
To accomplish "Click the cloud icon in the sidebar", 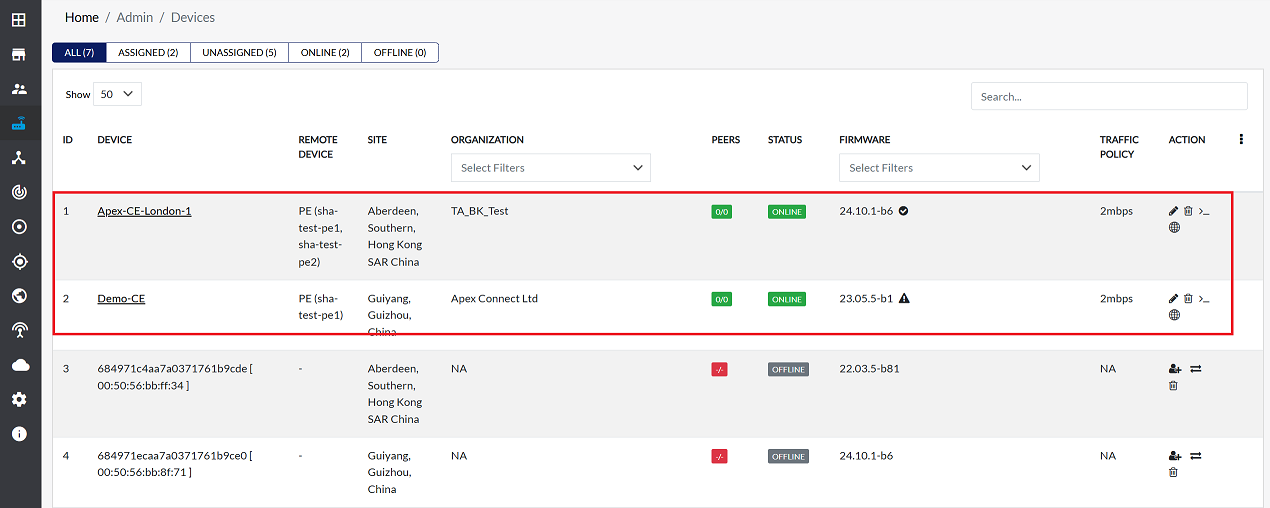I will tap(19, 365).
